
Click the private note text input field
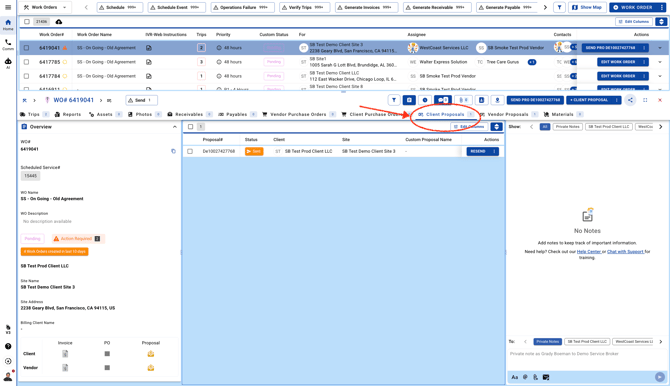(x=586, y=354)
